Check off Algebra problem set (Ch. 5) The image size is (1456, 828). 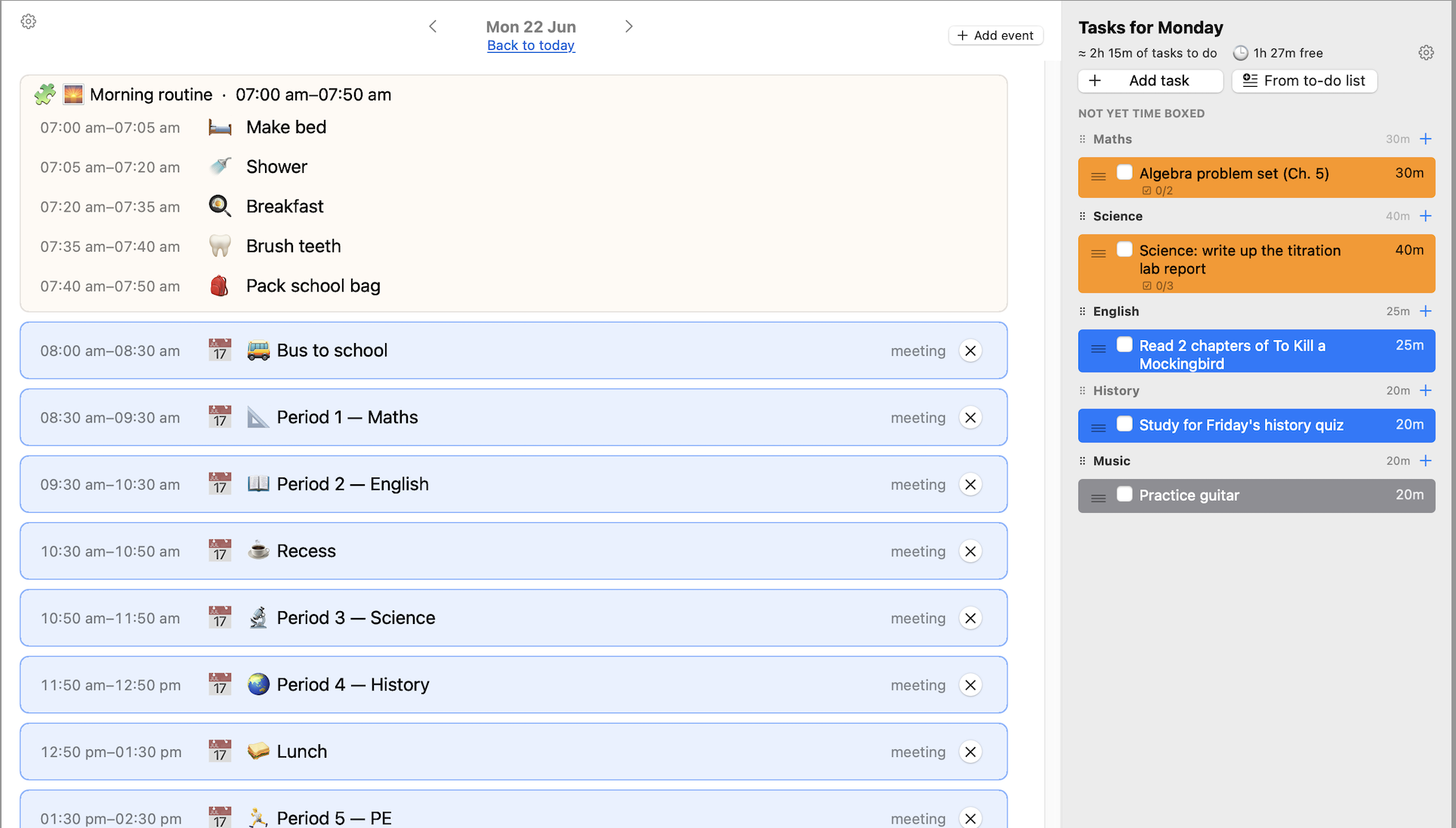[1124, 172]
